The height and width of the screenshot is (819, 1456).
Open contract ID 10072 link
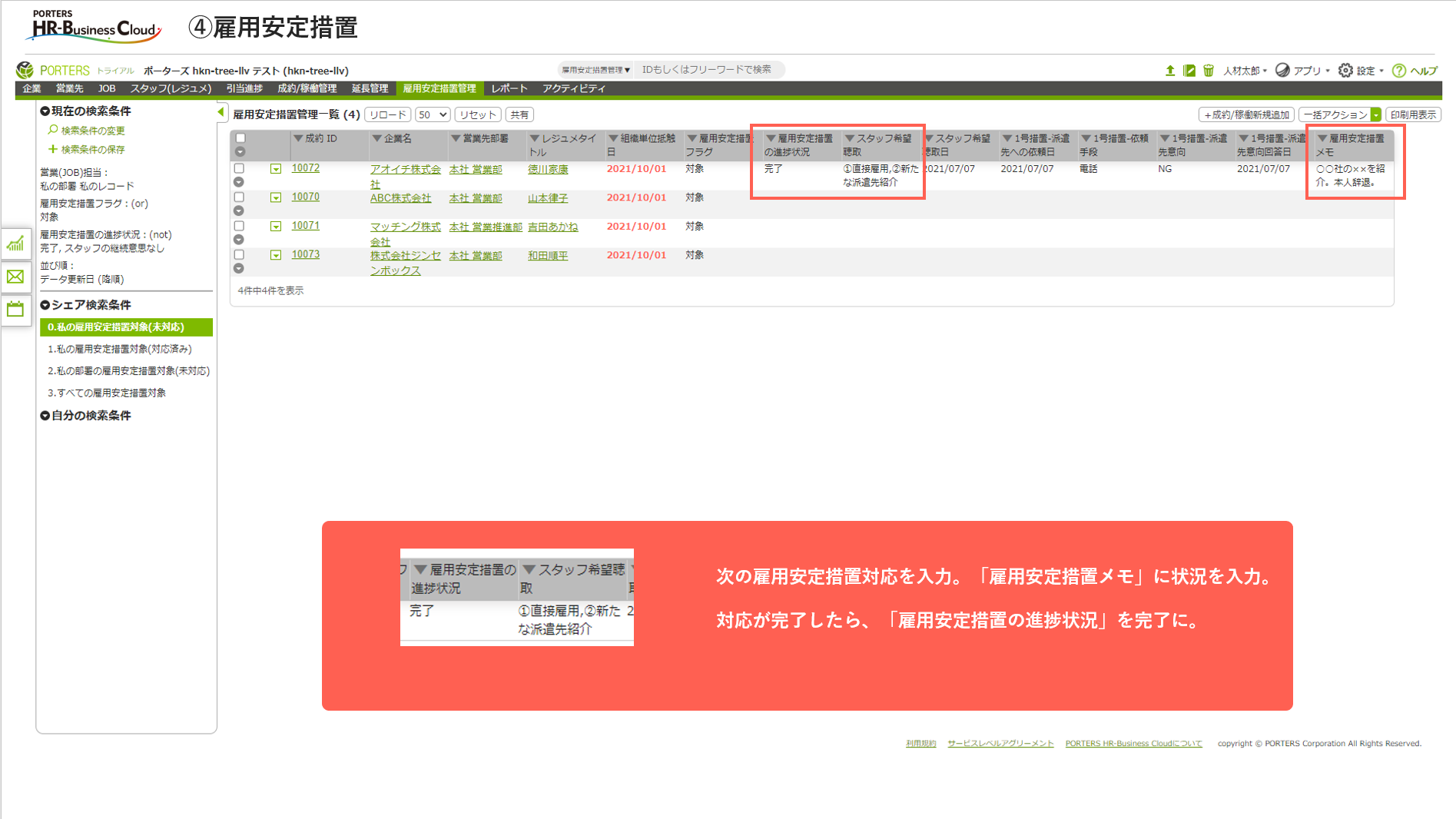pos(305,168)
